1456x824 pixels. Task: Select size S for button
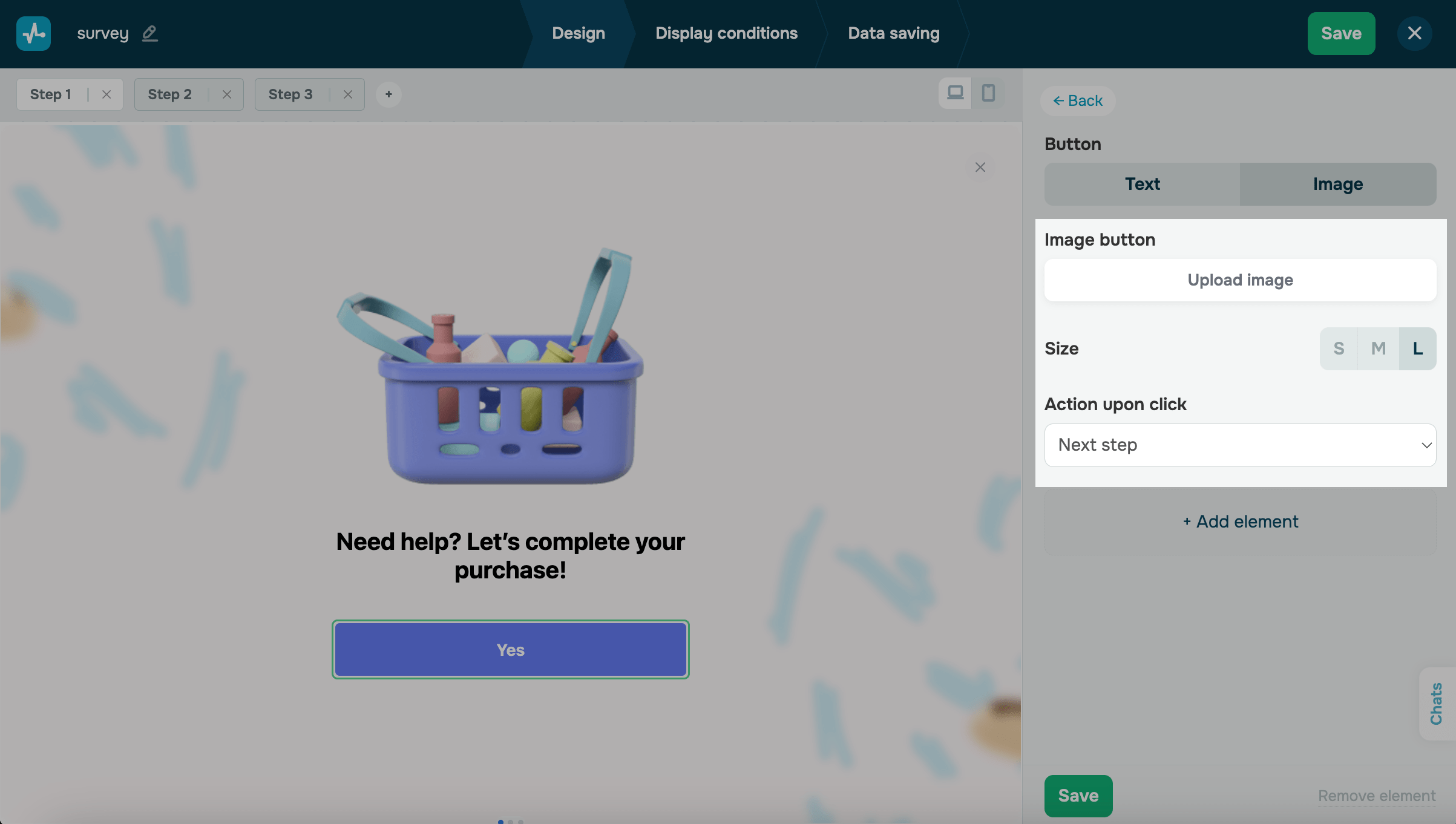click(x=1339, y=348)
